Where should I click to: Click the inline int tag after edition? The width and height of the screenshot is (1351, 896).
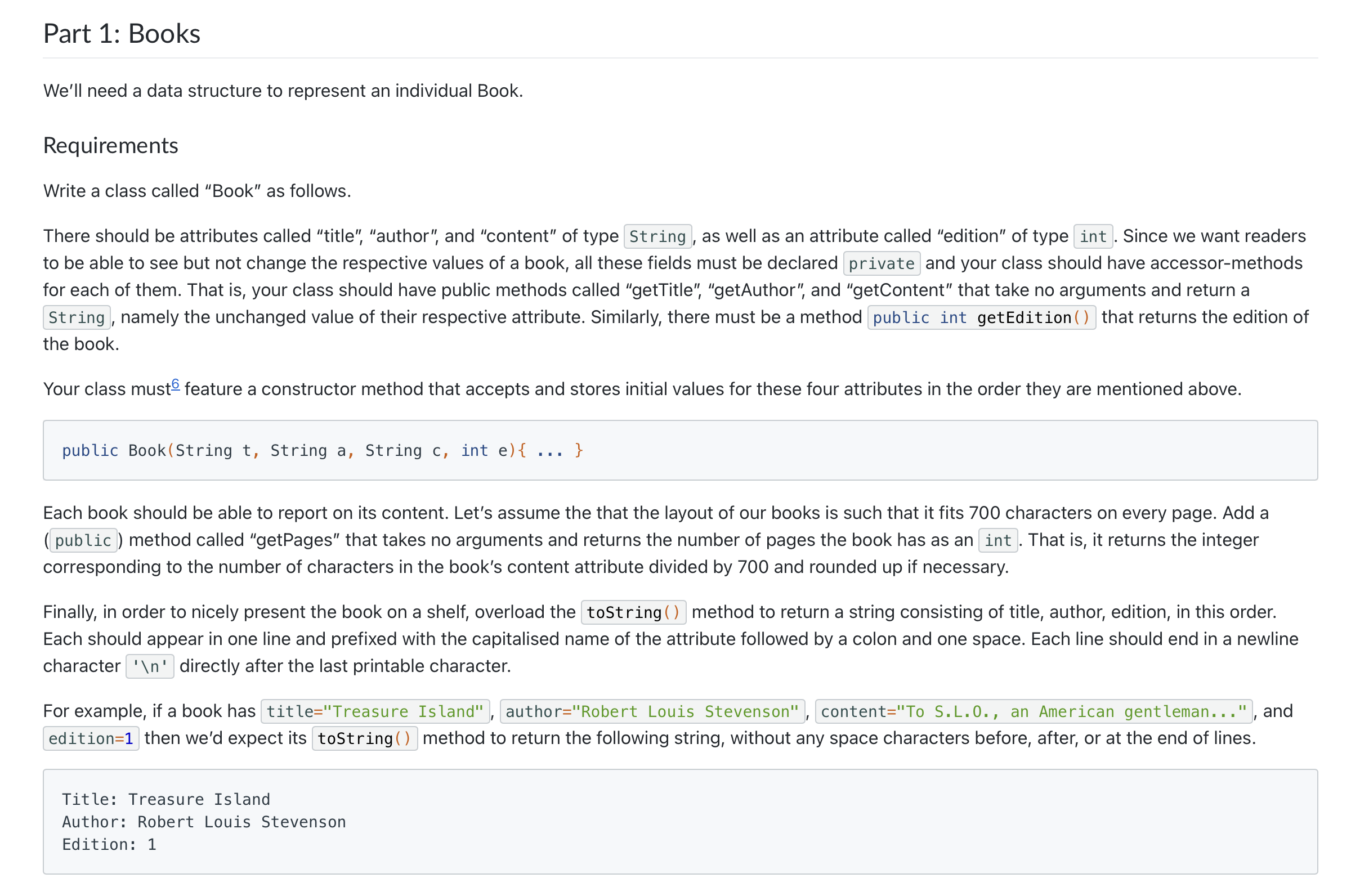1093,236
